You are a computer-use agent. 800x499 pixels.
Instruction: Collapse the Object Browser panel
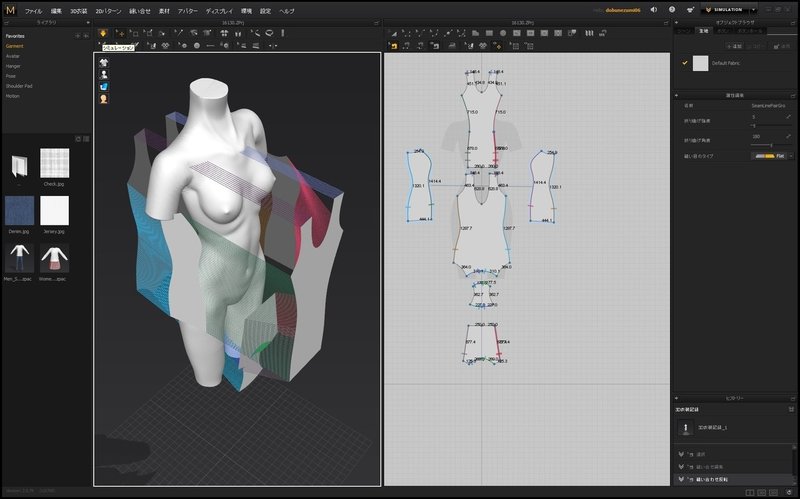coord(676,21)
